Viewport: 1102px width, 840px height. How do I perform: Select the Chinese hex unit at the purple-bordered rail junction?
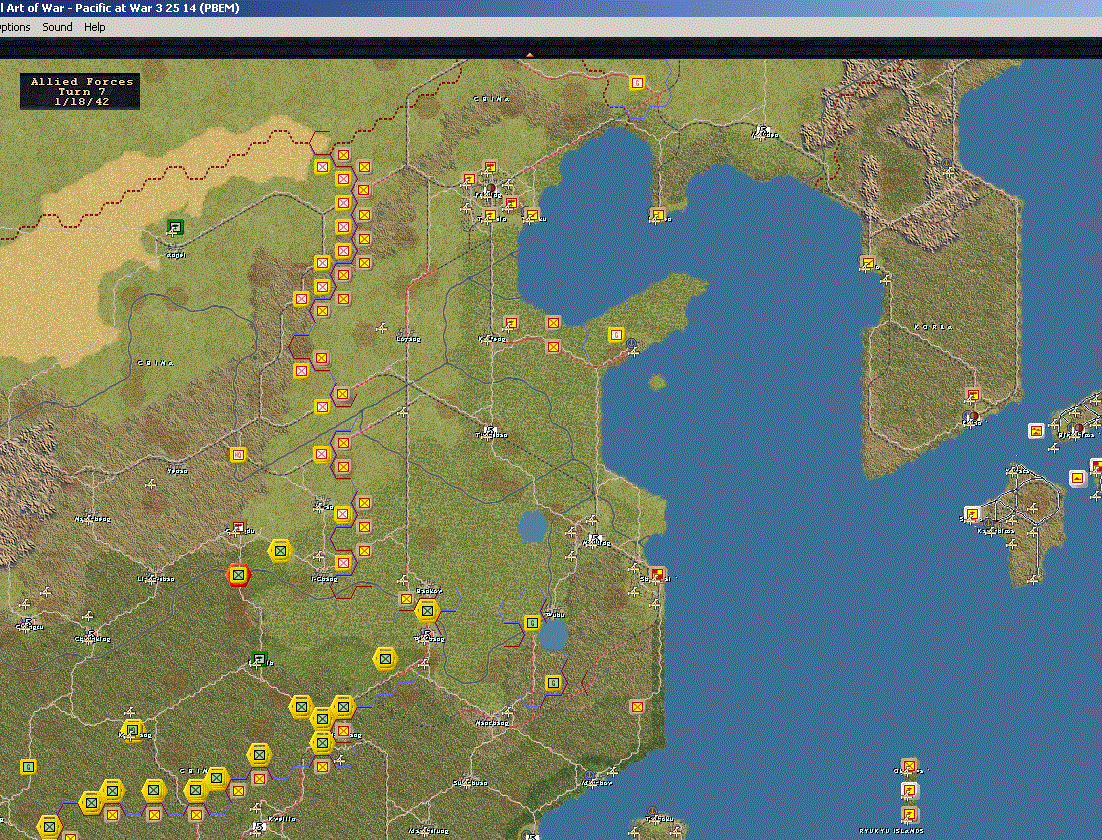click(427, 611)
